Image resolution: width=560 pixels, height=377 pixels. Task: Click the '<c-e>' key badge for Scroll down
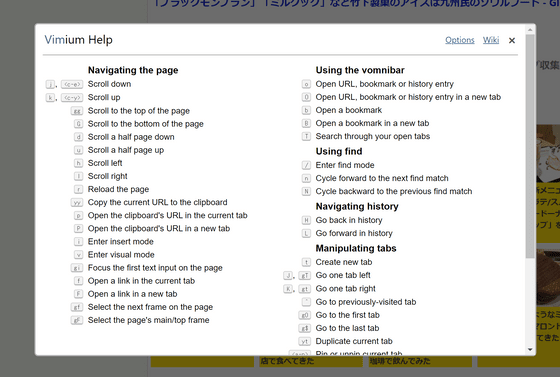coord(72,84)
